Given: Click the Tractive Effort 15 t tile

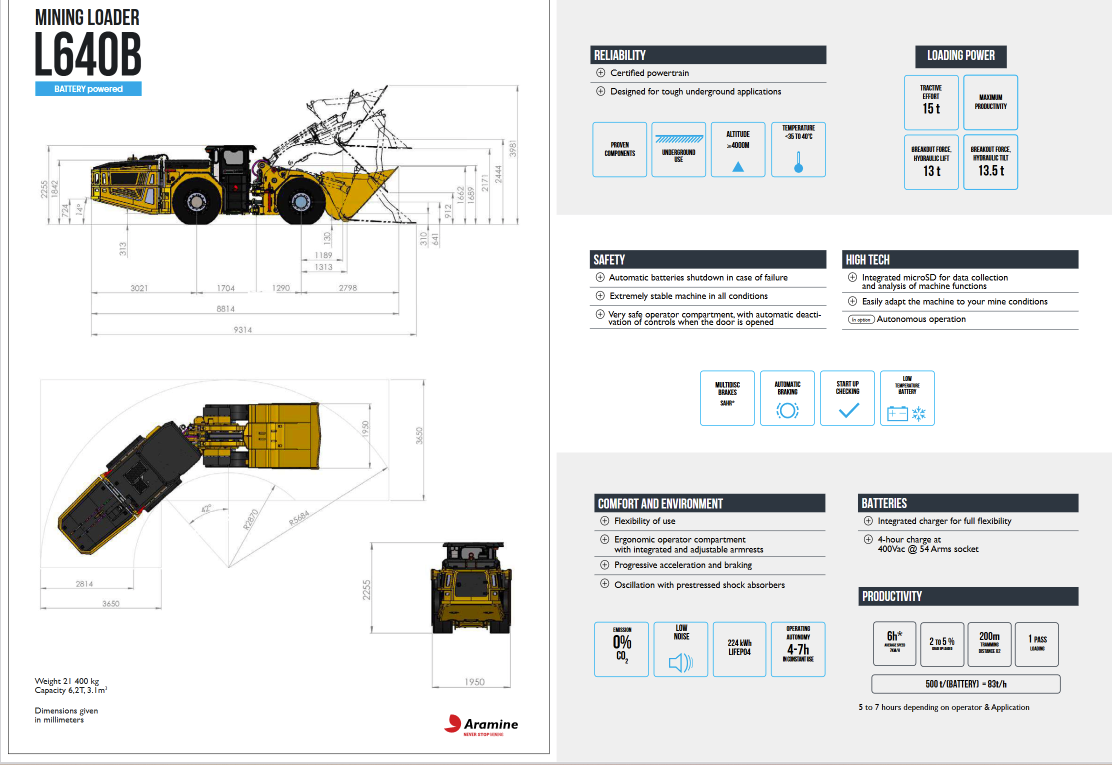Looking at the screenshot, I should (931, 102).
